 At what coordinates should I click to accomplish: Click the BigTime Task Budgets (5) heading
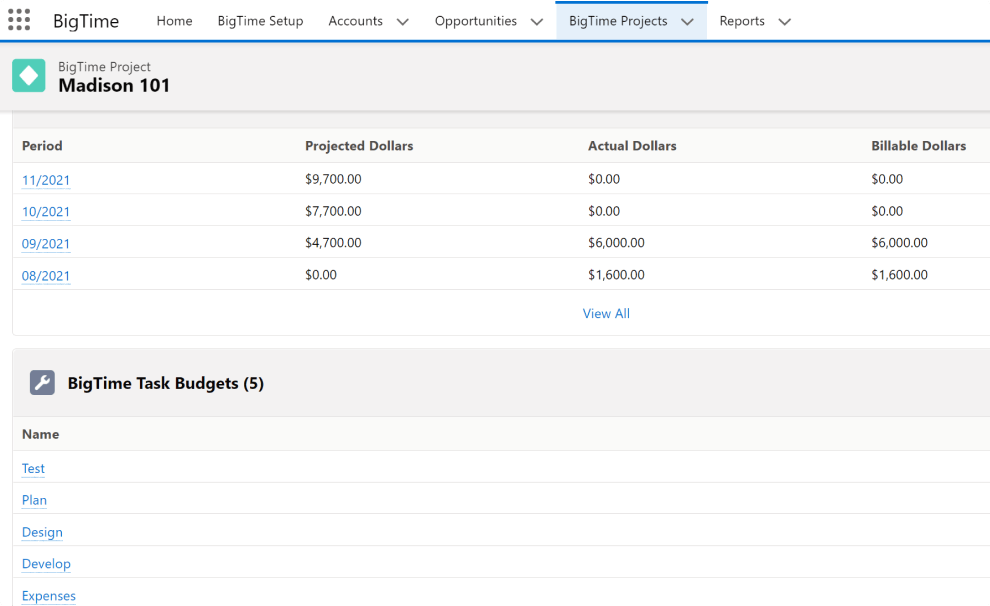pos(165,383)
